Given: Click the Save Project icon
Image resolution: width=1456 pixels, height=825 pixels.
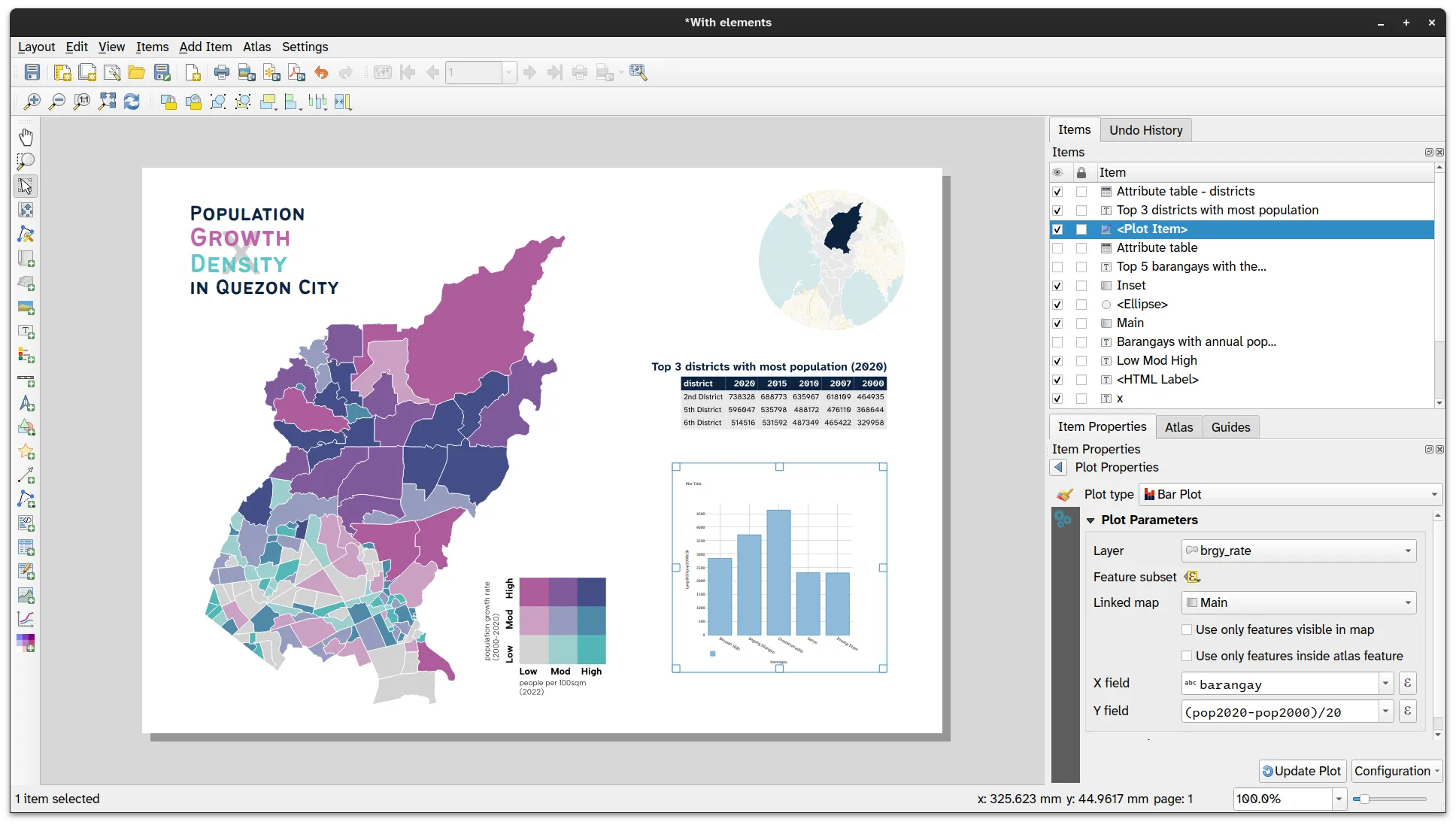Looking at the screenshot, I should (x=32, y=72).
